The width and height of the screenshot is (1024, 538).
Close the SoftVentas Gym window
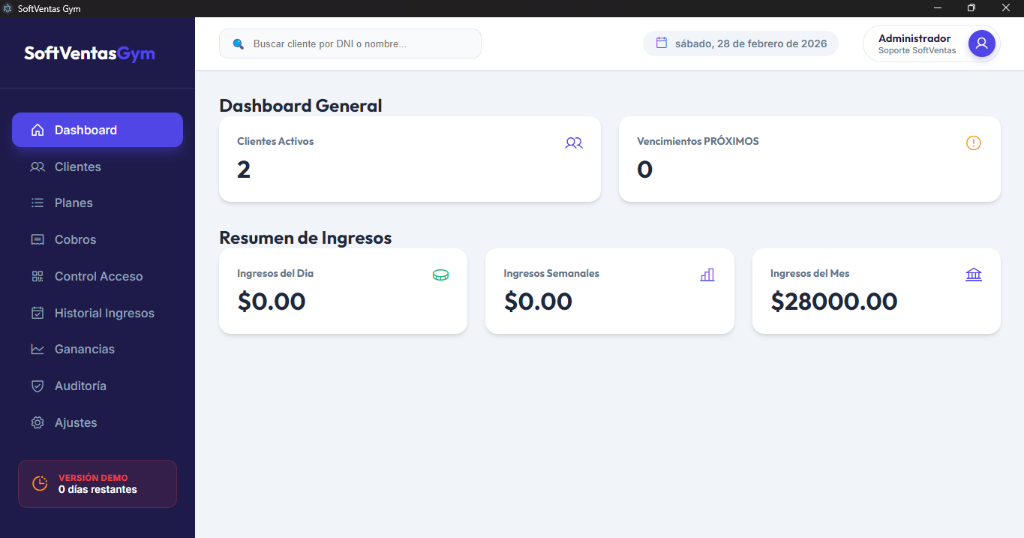point(1006,8)
